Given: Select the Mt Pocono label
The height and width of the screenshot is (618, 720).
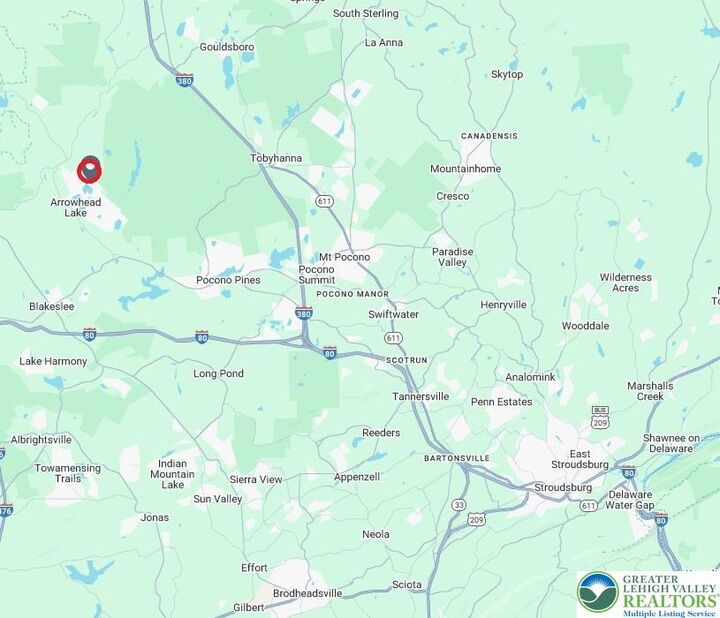Looking at the screenshot, I should coord(344,257).
